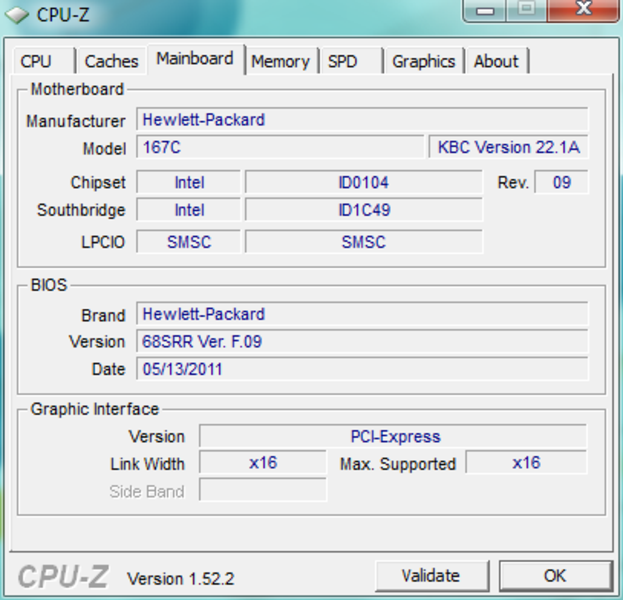The height and width of the screenshot is (600, 623).
Task: Click the OK button
Action: click(555, 576)
